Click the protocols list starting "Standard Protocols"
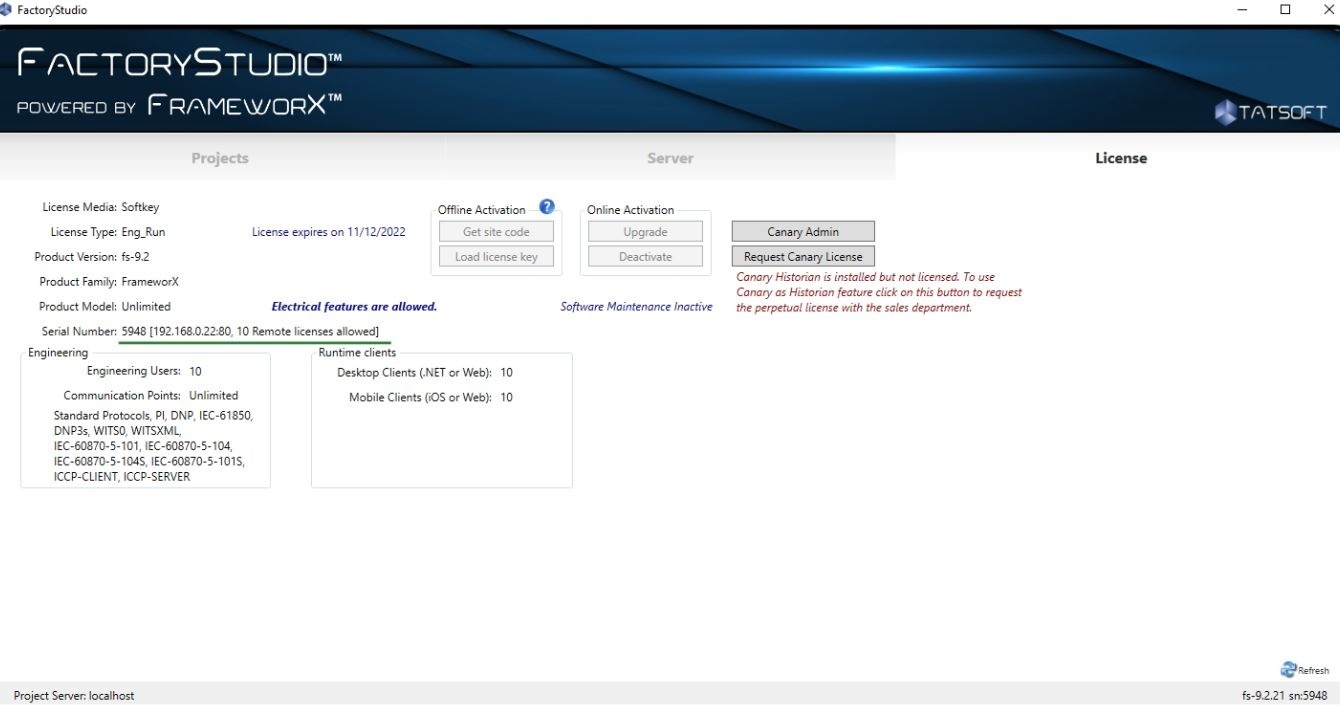 pos(153,446)
